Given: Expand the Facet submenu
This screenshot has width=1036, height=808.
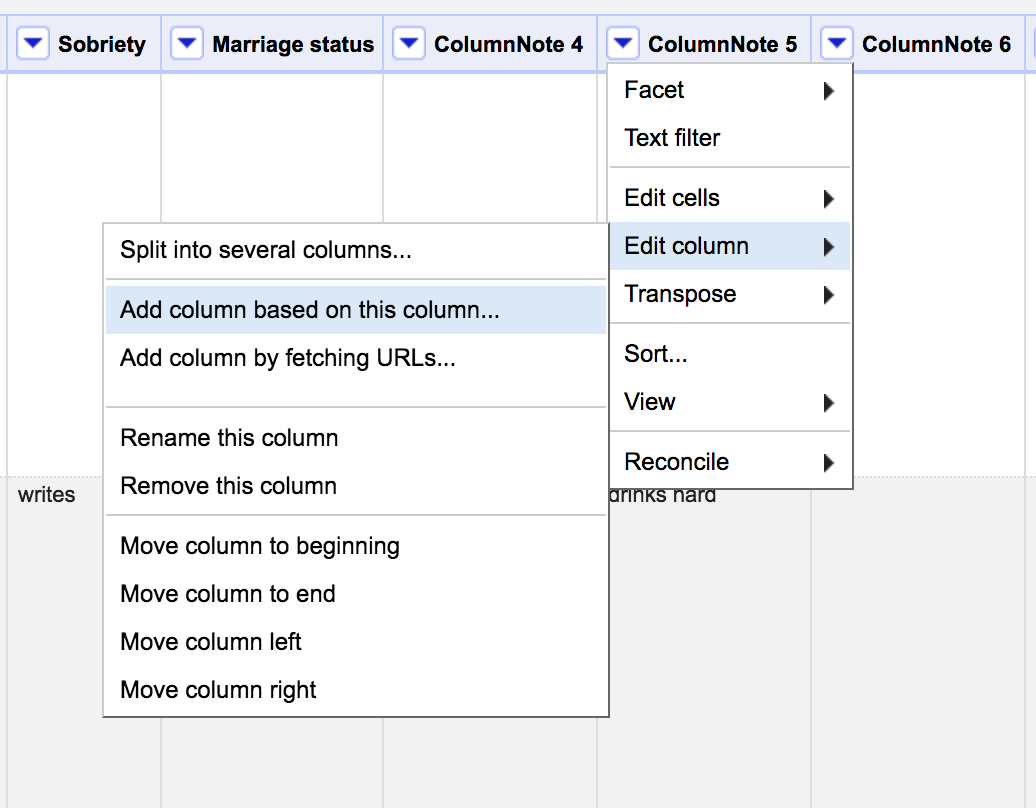Looking at the screenshot, I should [x=729, y=90].
